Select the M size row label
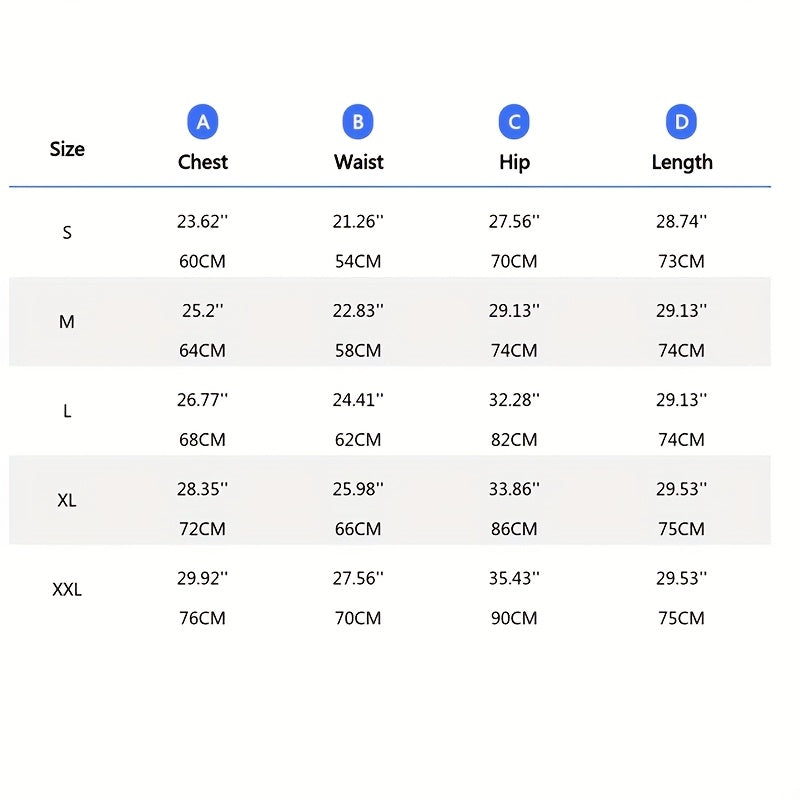 click(x=67, y=322)
